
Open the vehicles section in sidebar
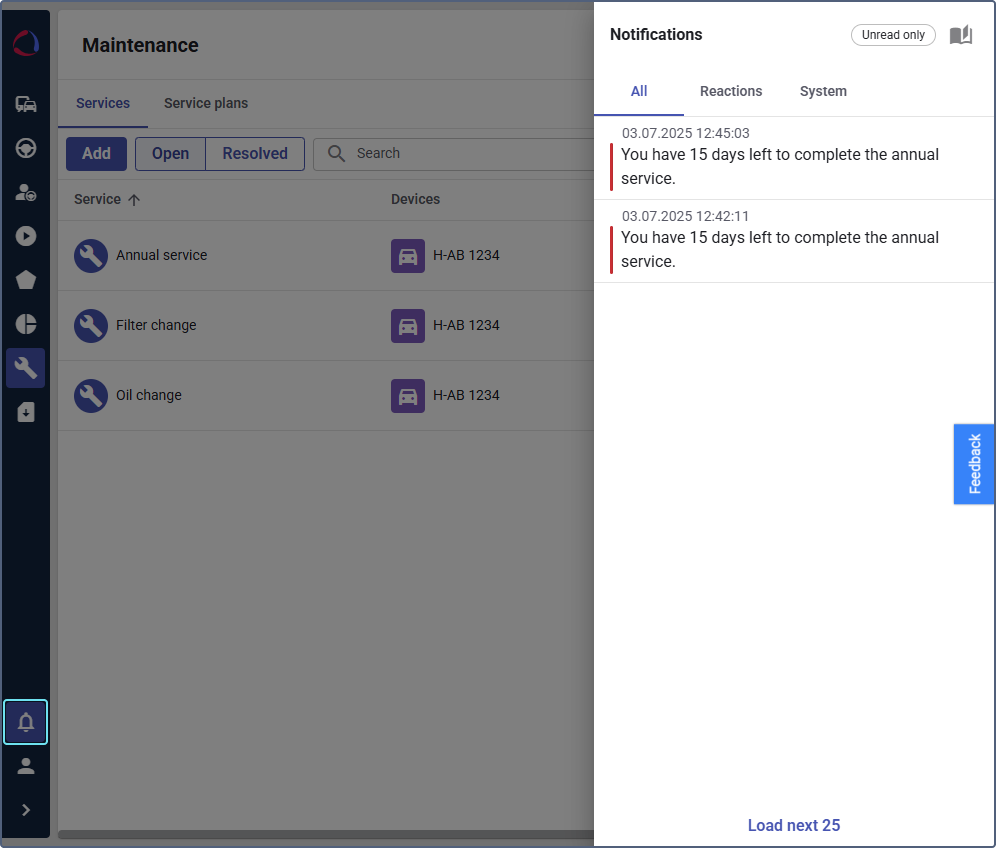click(26, 104)
